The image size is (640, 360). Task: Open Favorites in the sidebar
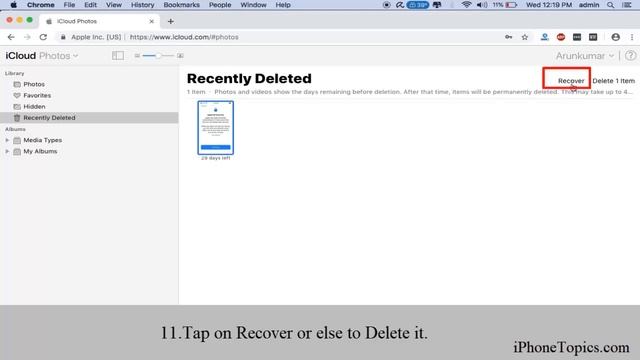37,95
